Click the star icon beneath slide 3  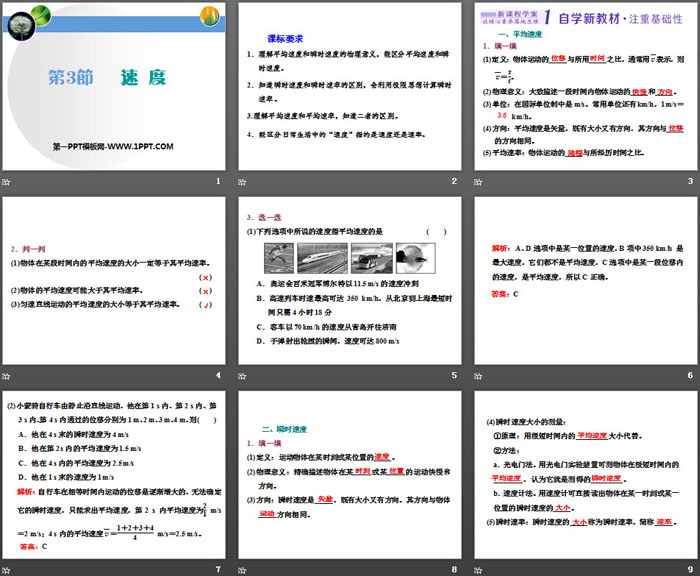point(478,181)
